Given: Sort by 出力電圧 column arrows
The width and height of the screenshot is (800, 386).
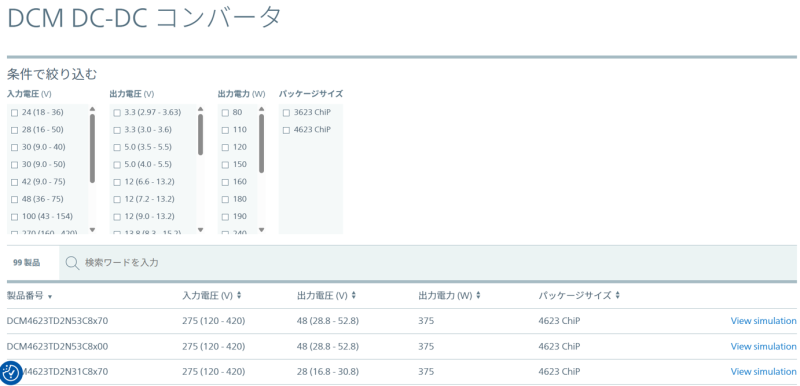Looking at the screenshot, I should (x=354, y=295).
